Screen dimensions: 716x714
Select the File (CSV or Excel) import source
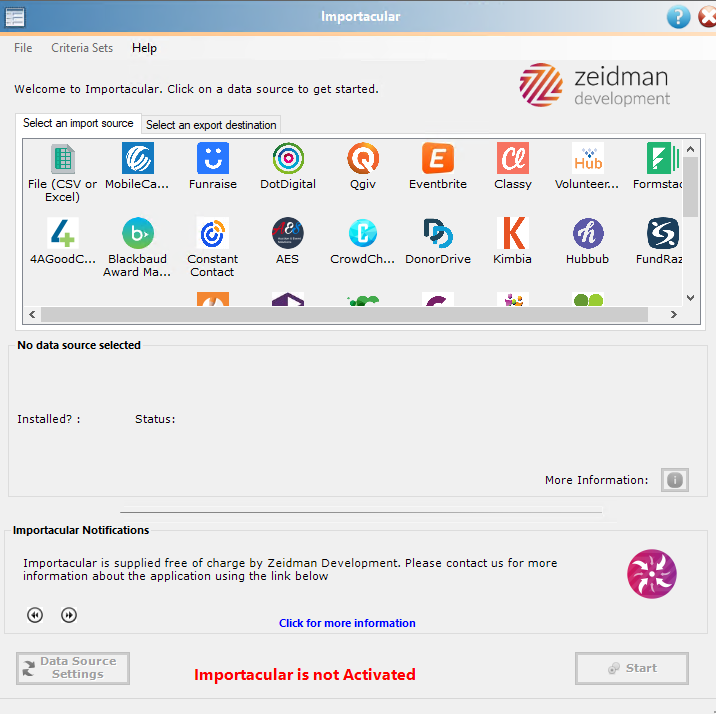pyautogui.click(x=63, y=173)
